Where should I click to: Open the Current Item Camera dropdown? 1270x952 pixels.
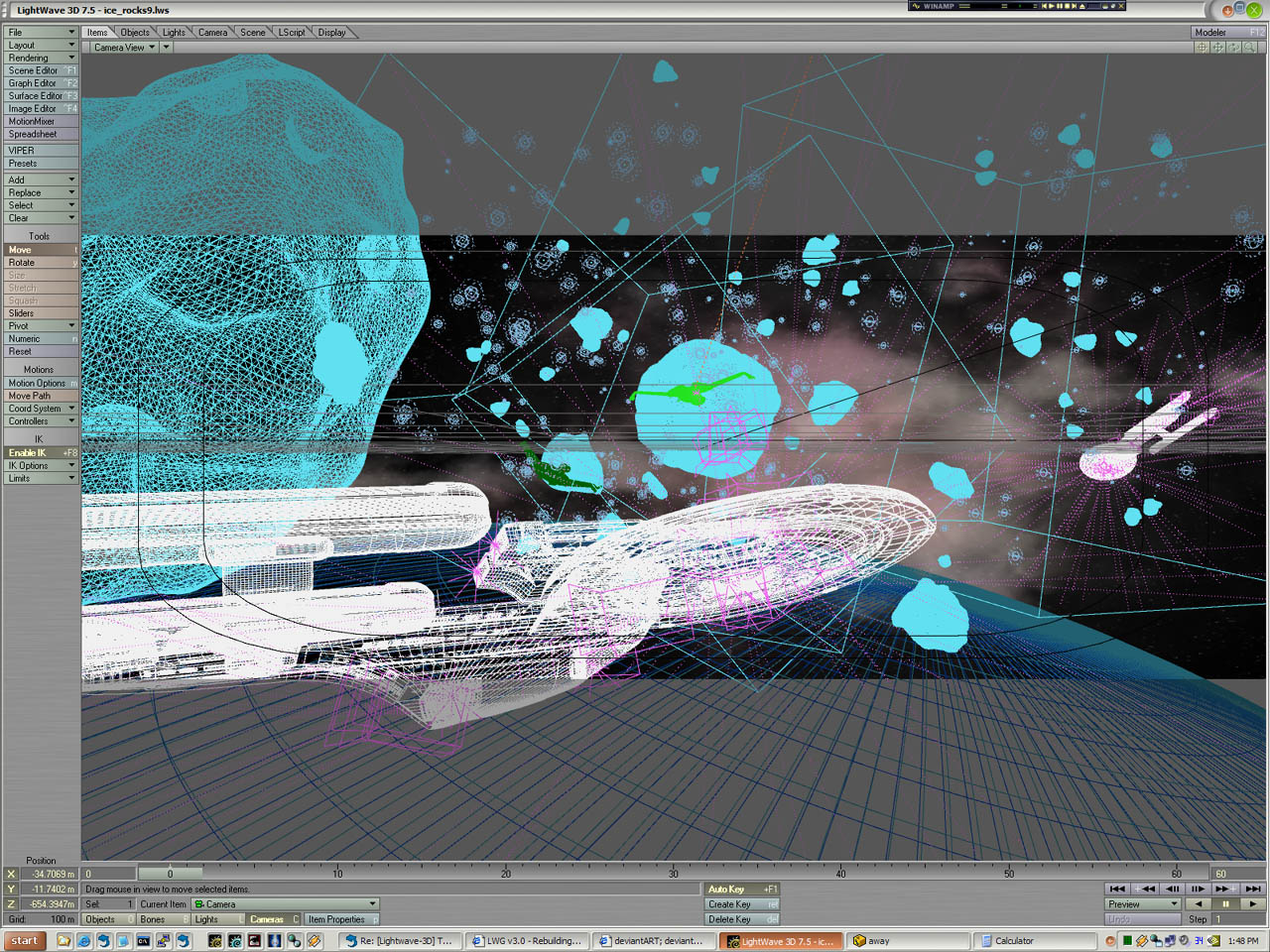click(x=285, y=904)
